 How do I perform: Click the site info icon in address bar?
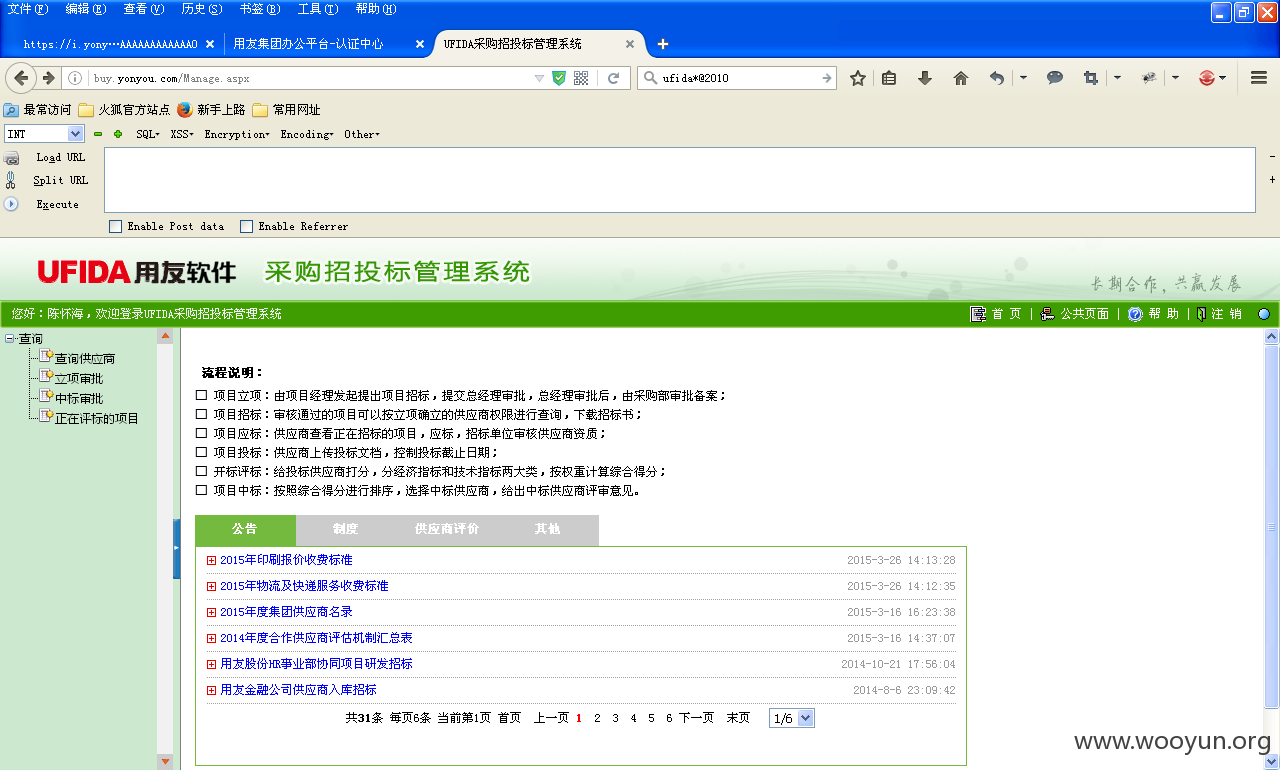[75, 78]
